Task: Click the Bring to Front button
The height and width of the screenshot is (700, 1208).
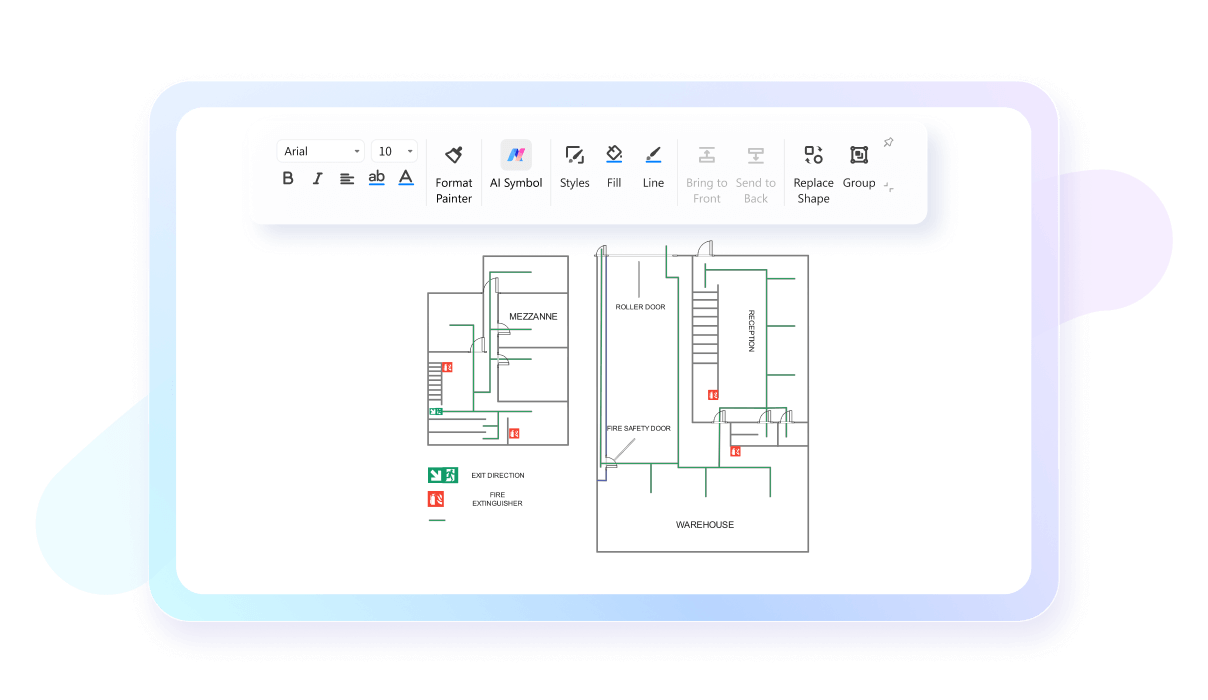Action: pyautogui.click(x=707, y=174)
